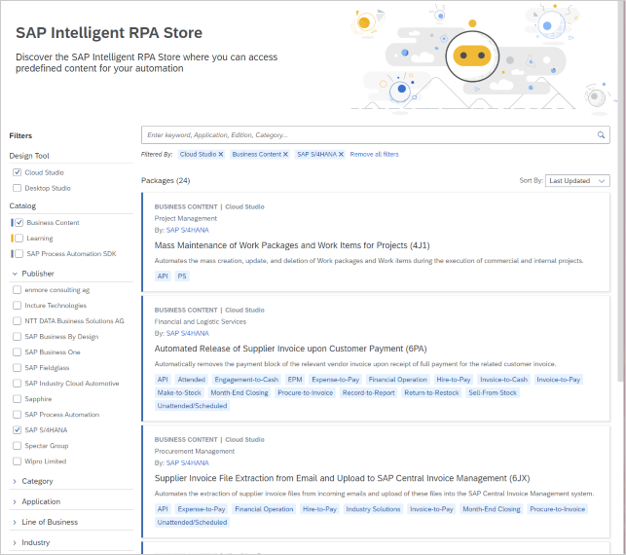Click Financial Operation tag in 6PA card

point(398,380)
